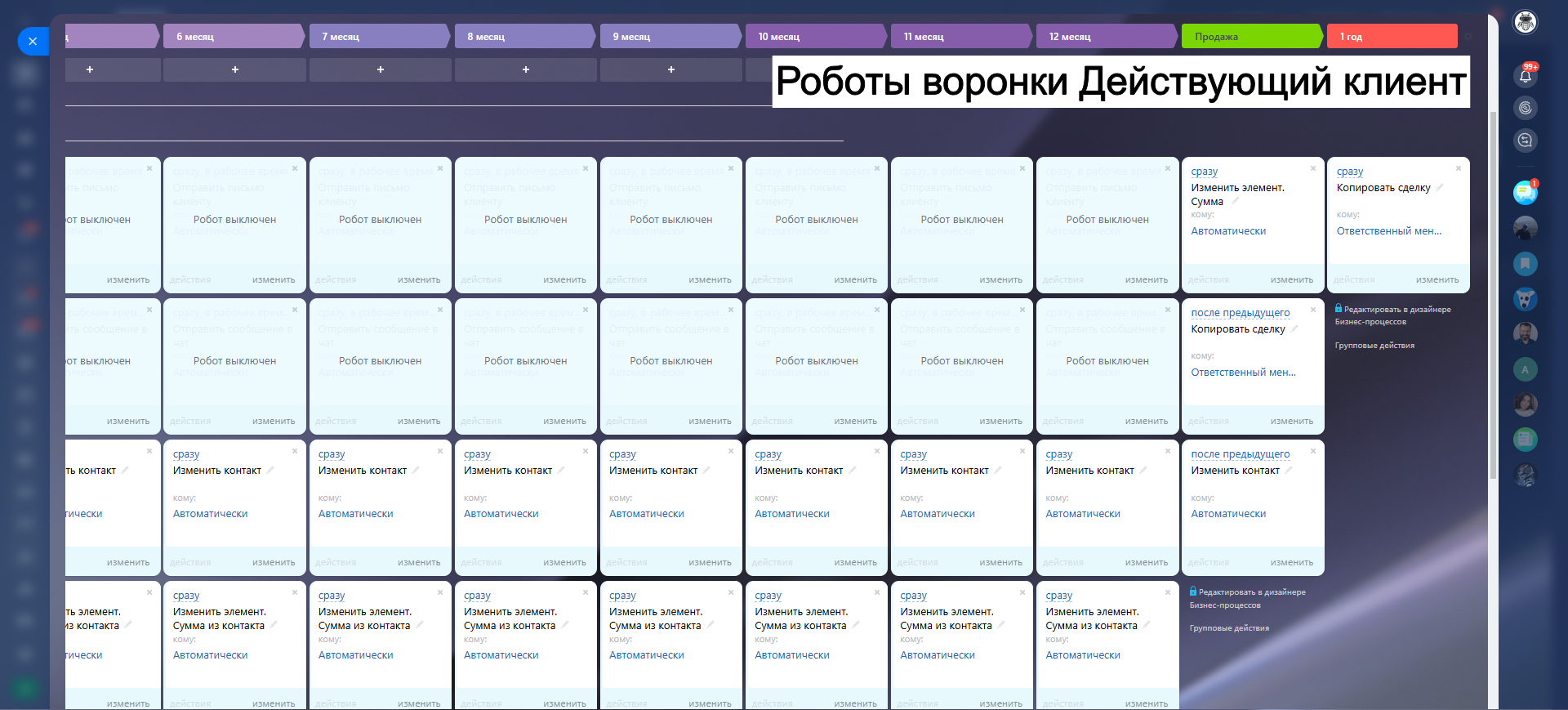Open the chat bubble icon with 1 unread
Viewport: 1568px width, 710px height.
[1524, 193]
